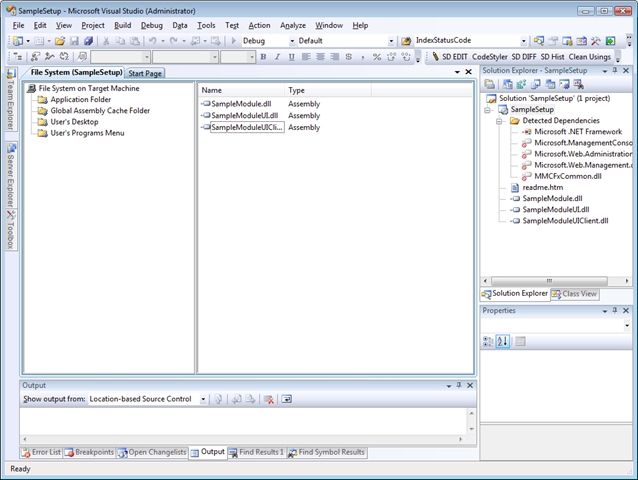Screen dimensions: 638x480
Task: Click the Bold formatting icon
Action: tap(263, 57)
